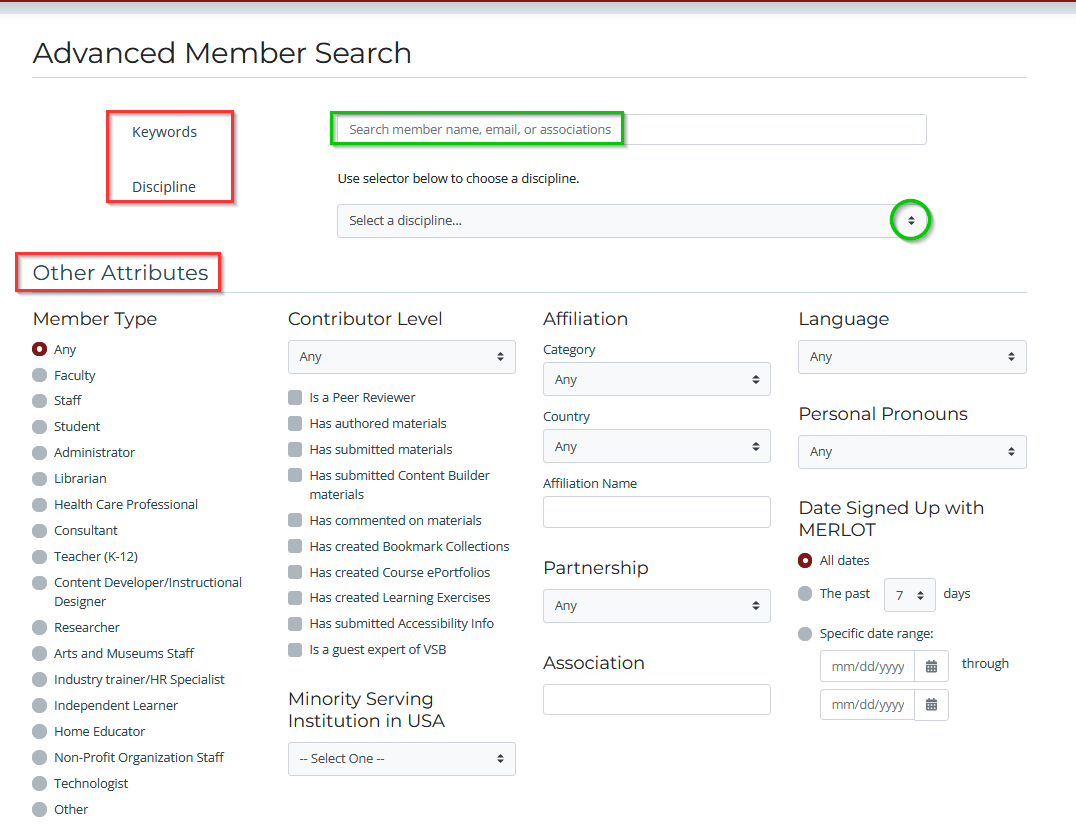This screenshot has height=833, width=1076.
Task: Select Specific date range option
Action: click(x=805, y=634)
